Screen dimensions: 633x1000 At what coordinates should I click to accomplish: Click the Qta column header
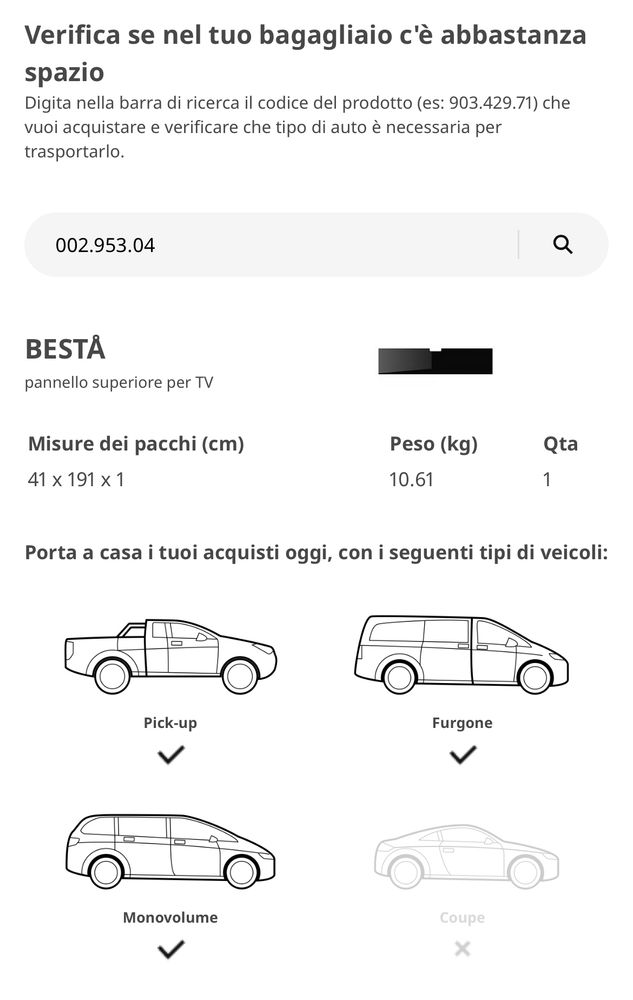[560, 444]
